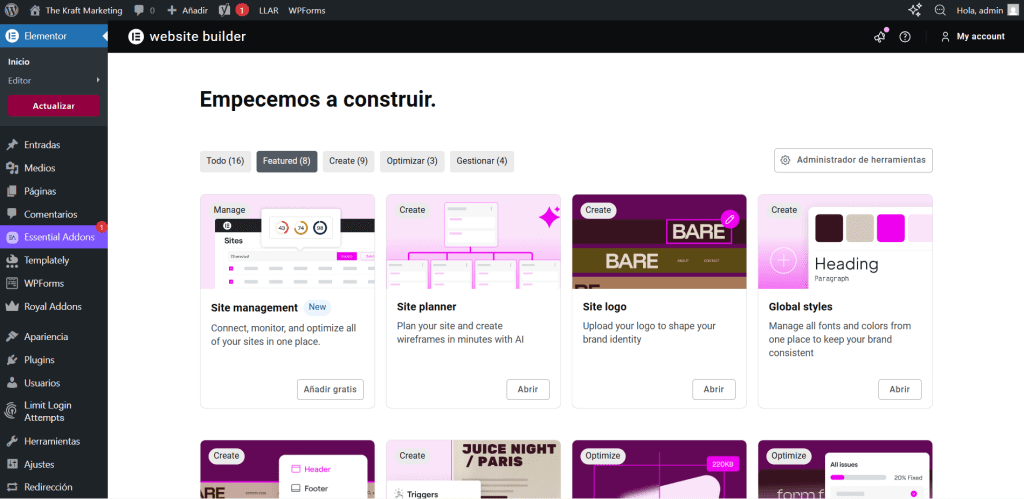1024x499 pixels.
Task: Go to Plugins in the sidebar menu
Action: pyautogui.click(x=39, y=360)
